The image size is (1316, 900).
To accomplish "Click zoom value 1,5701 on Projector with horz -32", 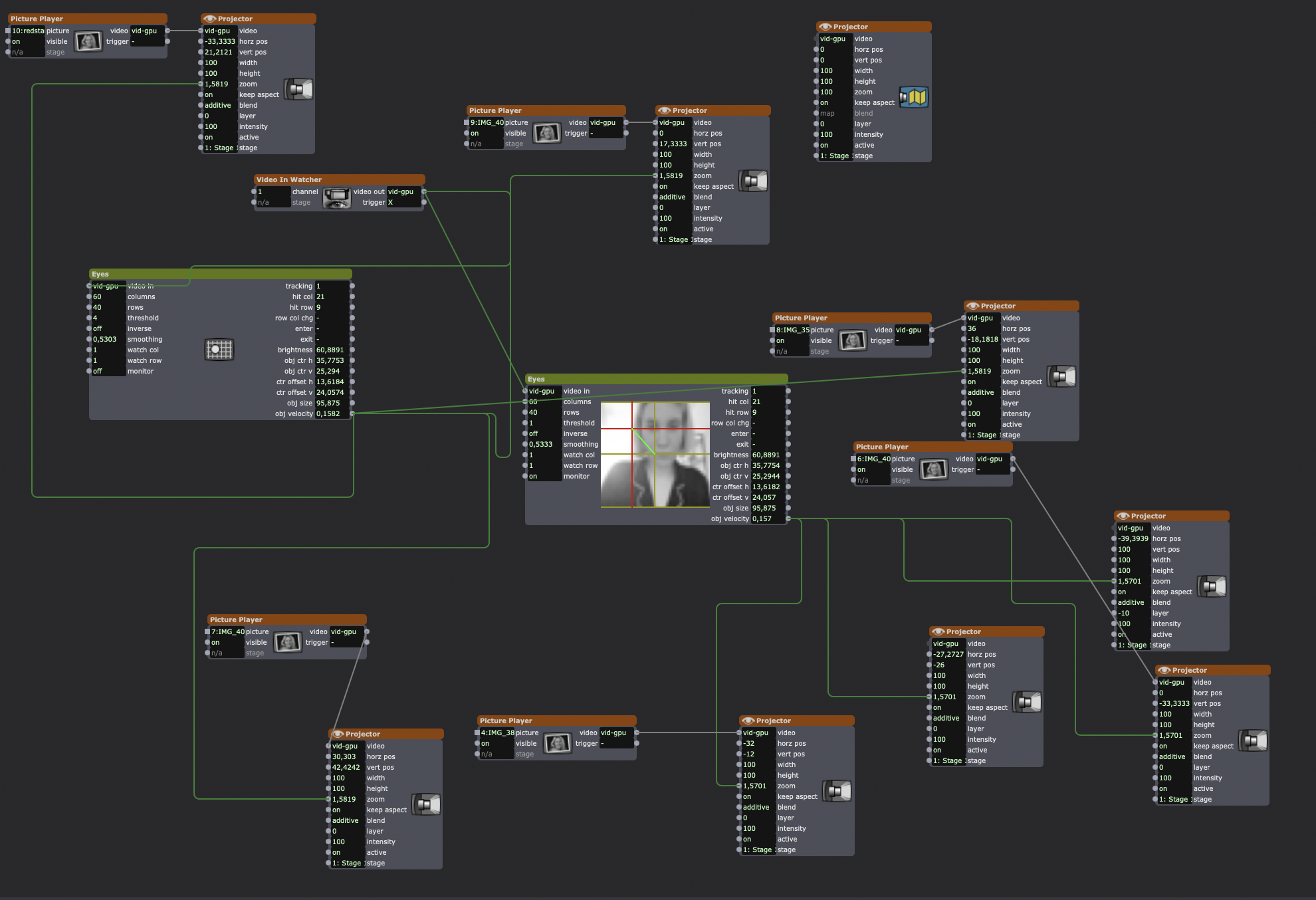I will click(x=758, y=786).
